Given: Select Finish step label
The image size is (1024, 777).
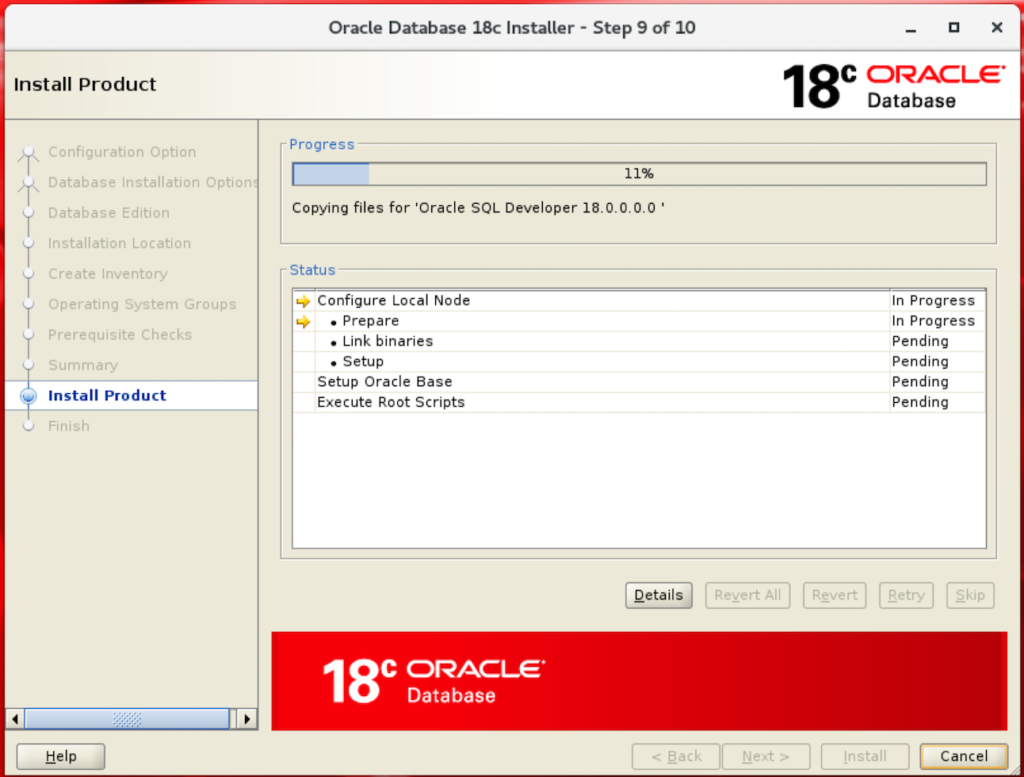Looking at the screenshot, I should [69, 426].
